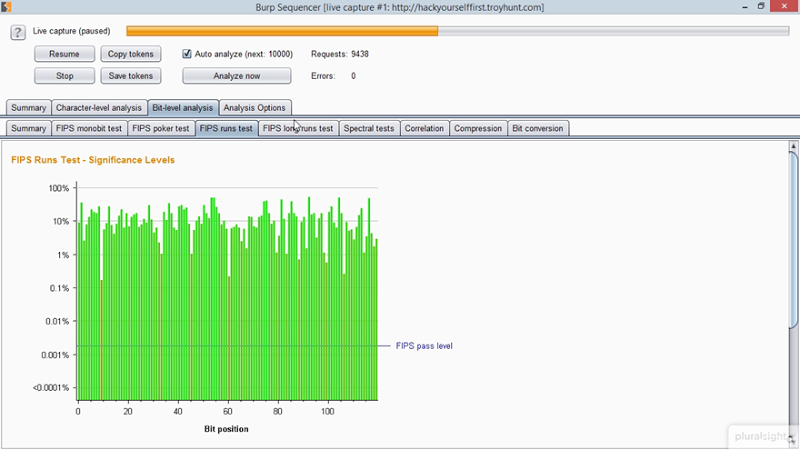Click the help question mark icon
Viewport: 800px width, 450px height.
18,32
